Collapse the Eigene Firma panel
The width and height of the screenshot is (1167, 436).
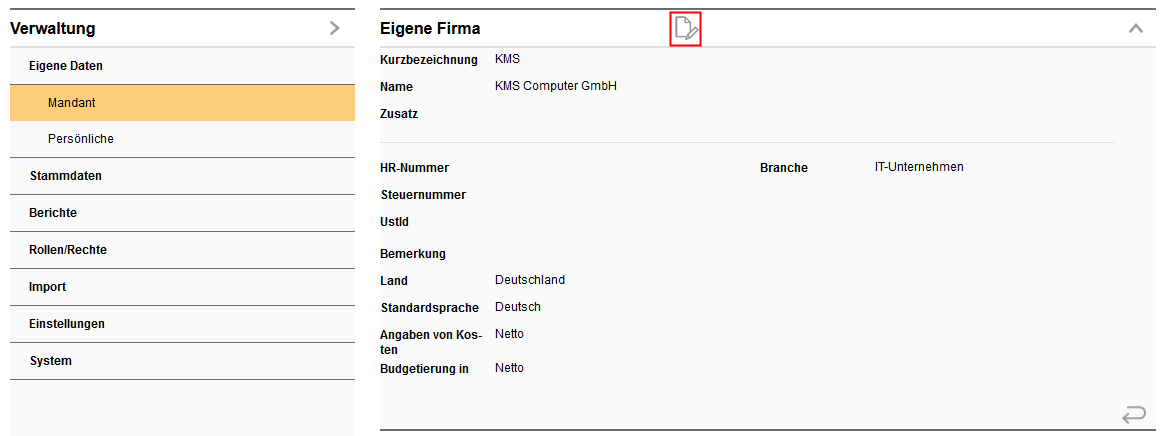coord(1135,29)
